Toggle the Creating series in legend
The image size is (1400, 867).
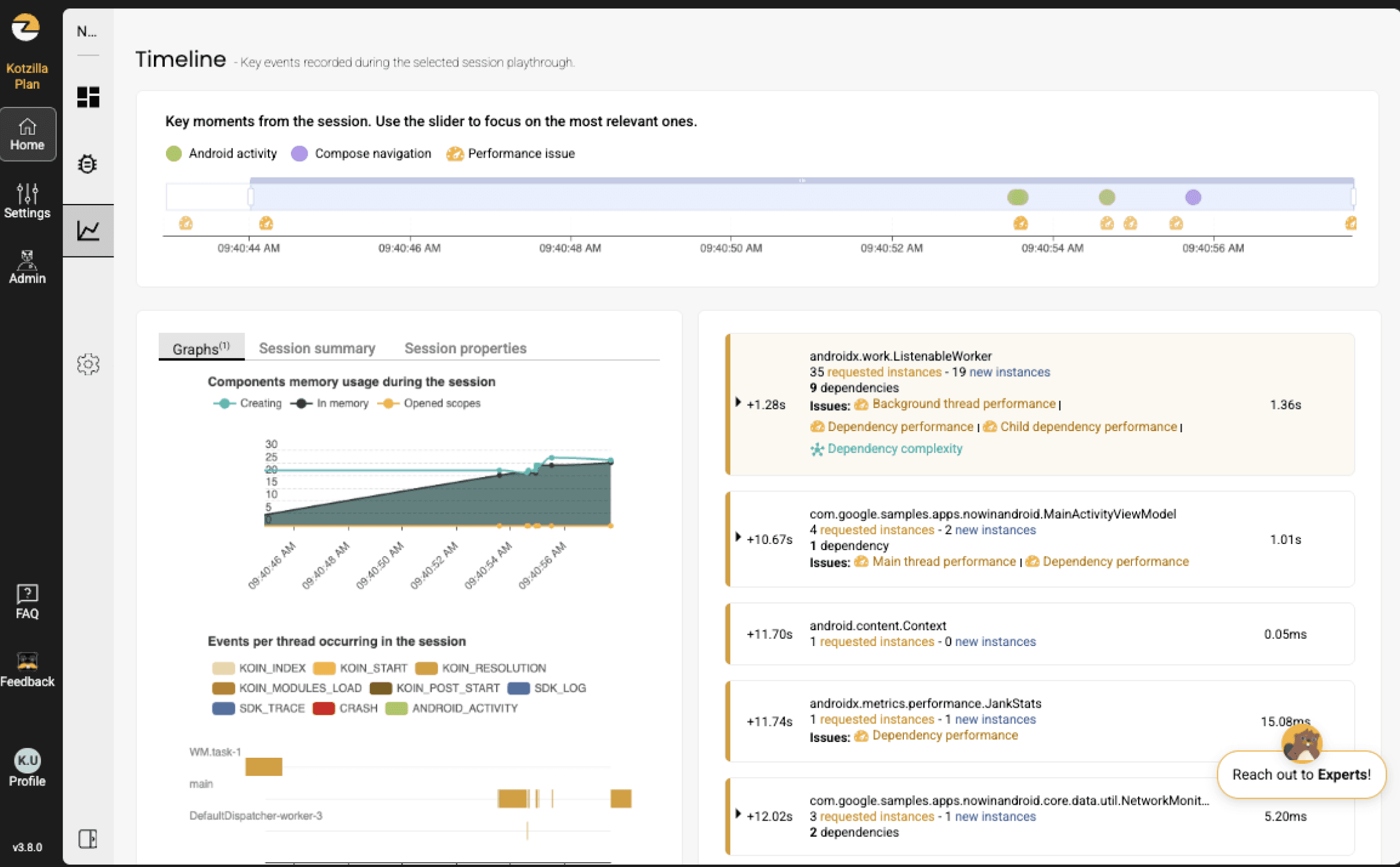tap(249, 403)
